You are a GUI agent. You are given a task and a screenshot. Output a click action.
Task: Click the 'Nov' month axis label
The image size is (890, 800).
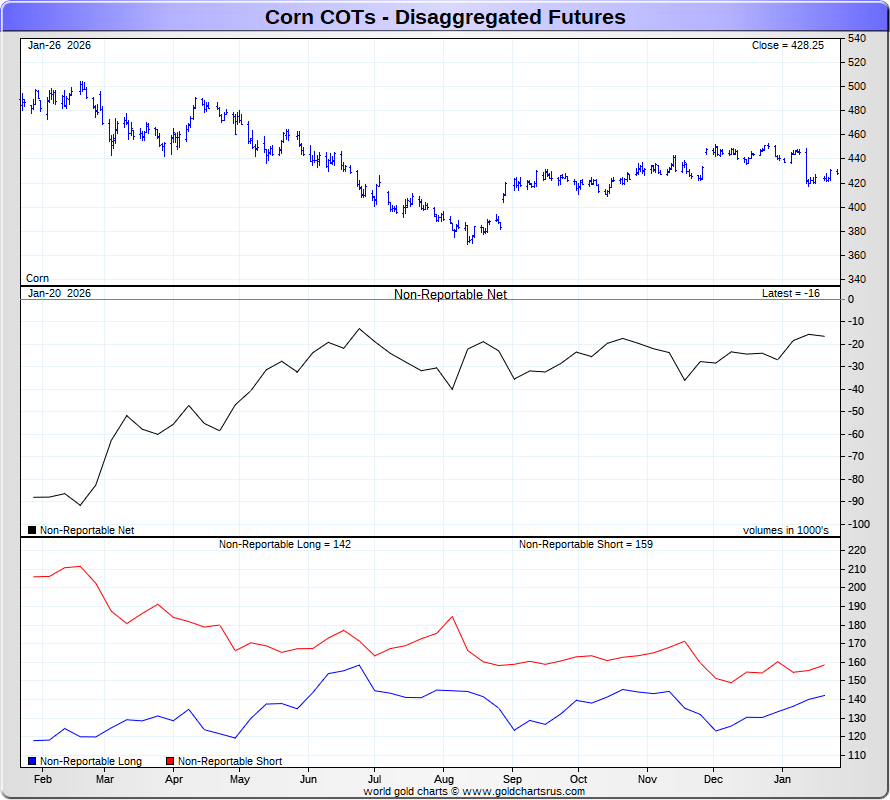647,780
